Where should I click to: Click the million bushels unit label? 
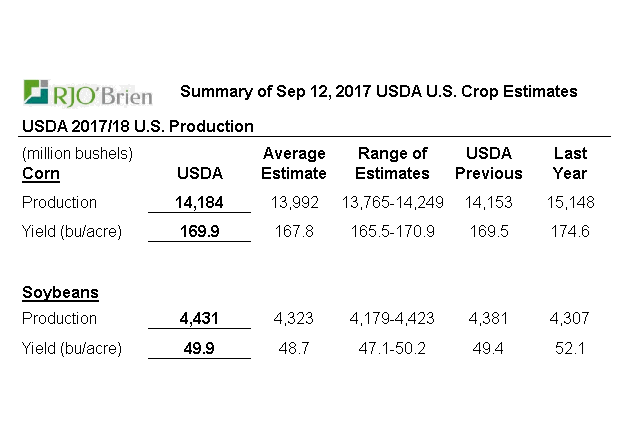[77, 153]
